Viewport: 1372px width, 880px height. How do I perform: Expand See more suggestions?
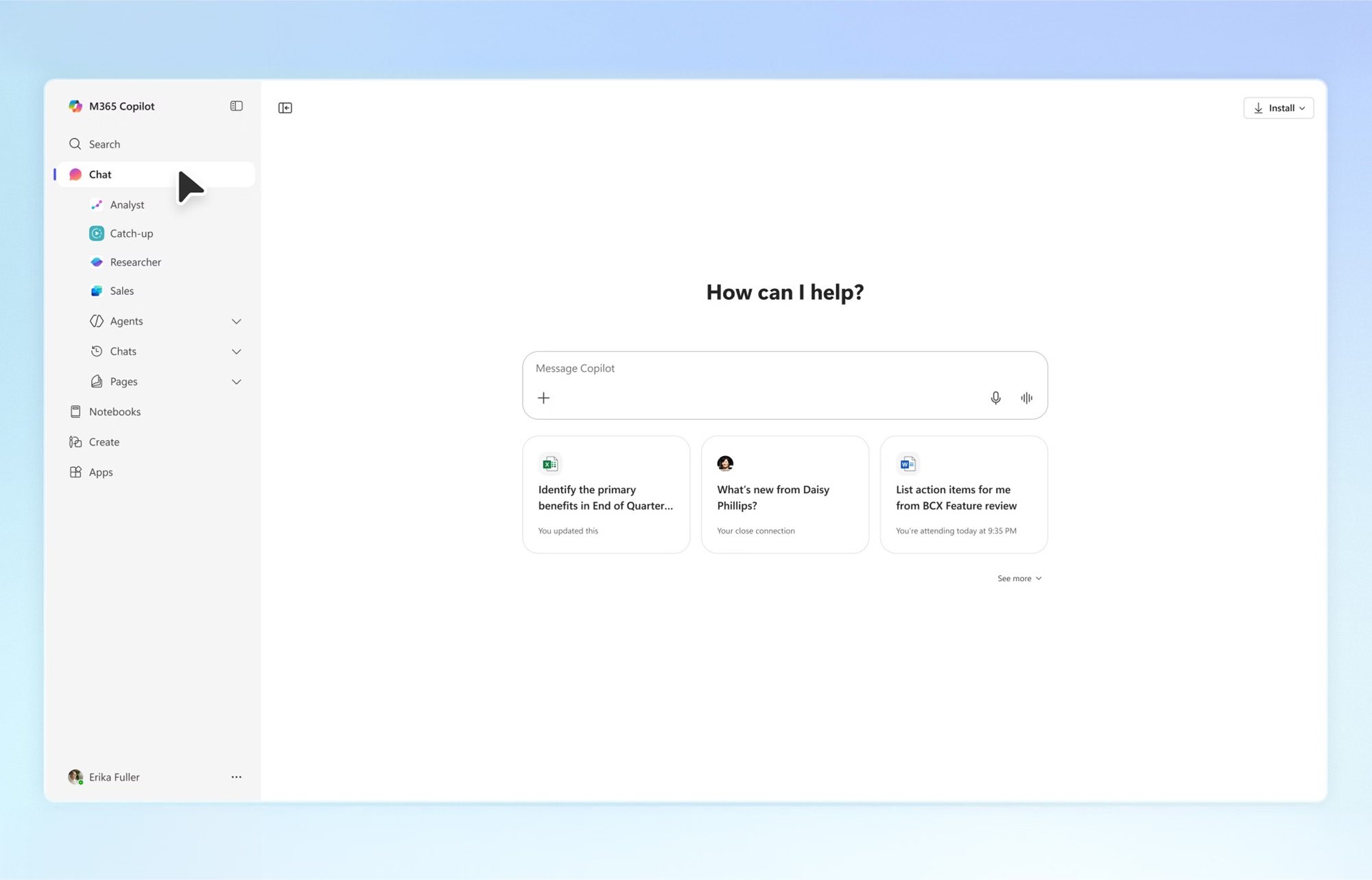(1019, 578)
